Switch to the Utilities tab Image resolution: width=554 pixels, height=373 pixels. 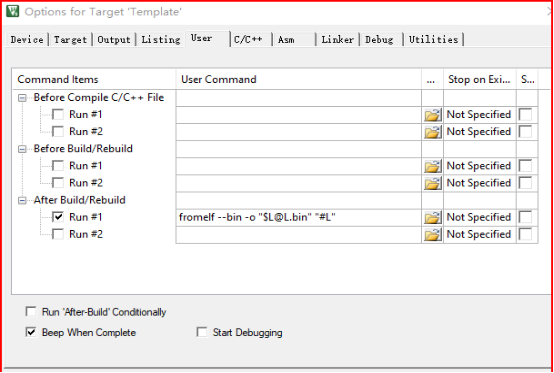click(x=434, y=40)
